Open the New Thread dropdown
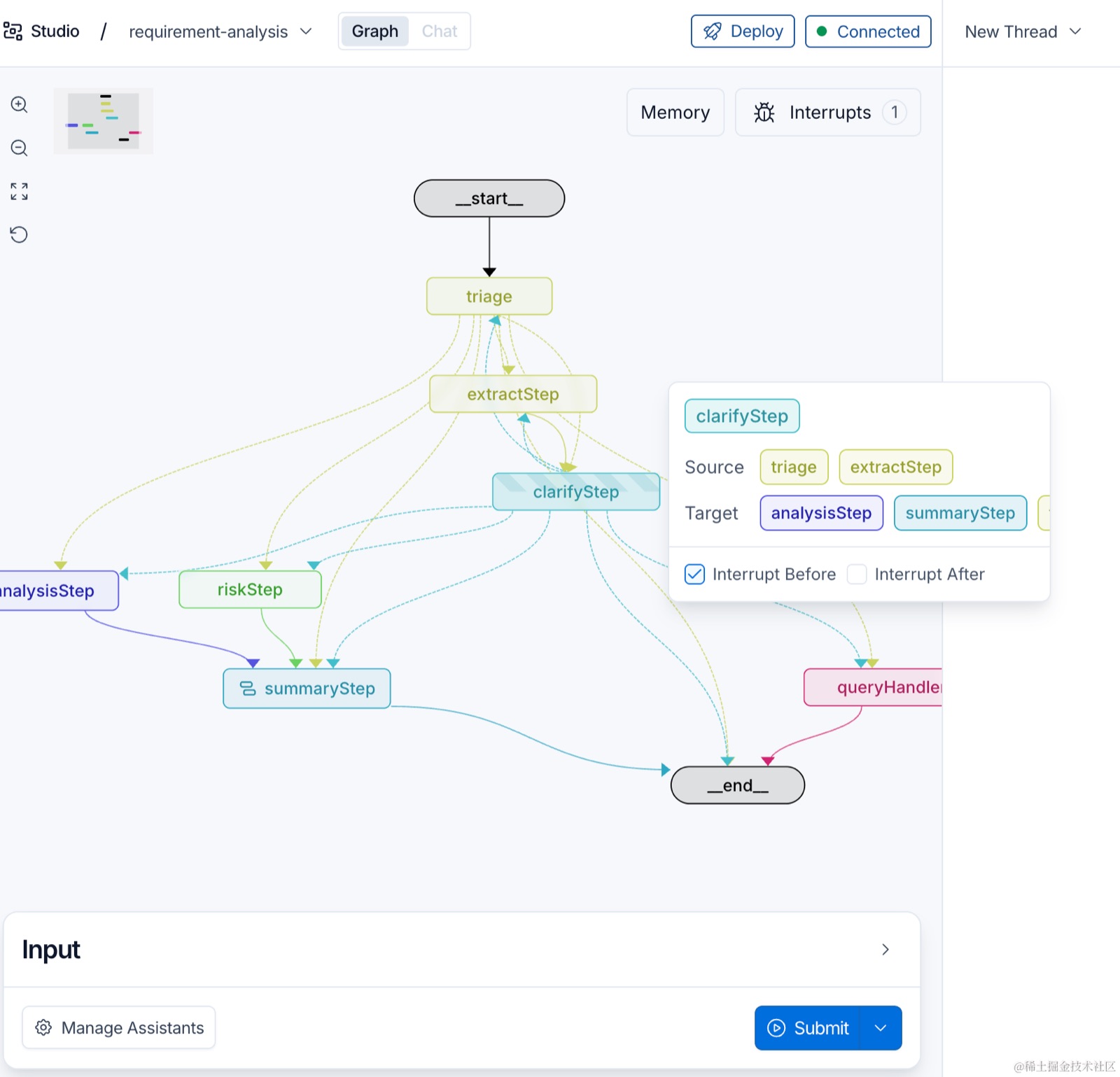The image size is (1120, 1077). (x=1023, y=31)
